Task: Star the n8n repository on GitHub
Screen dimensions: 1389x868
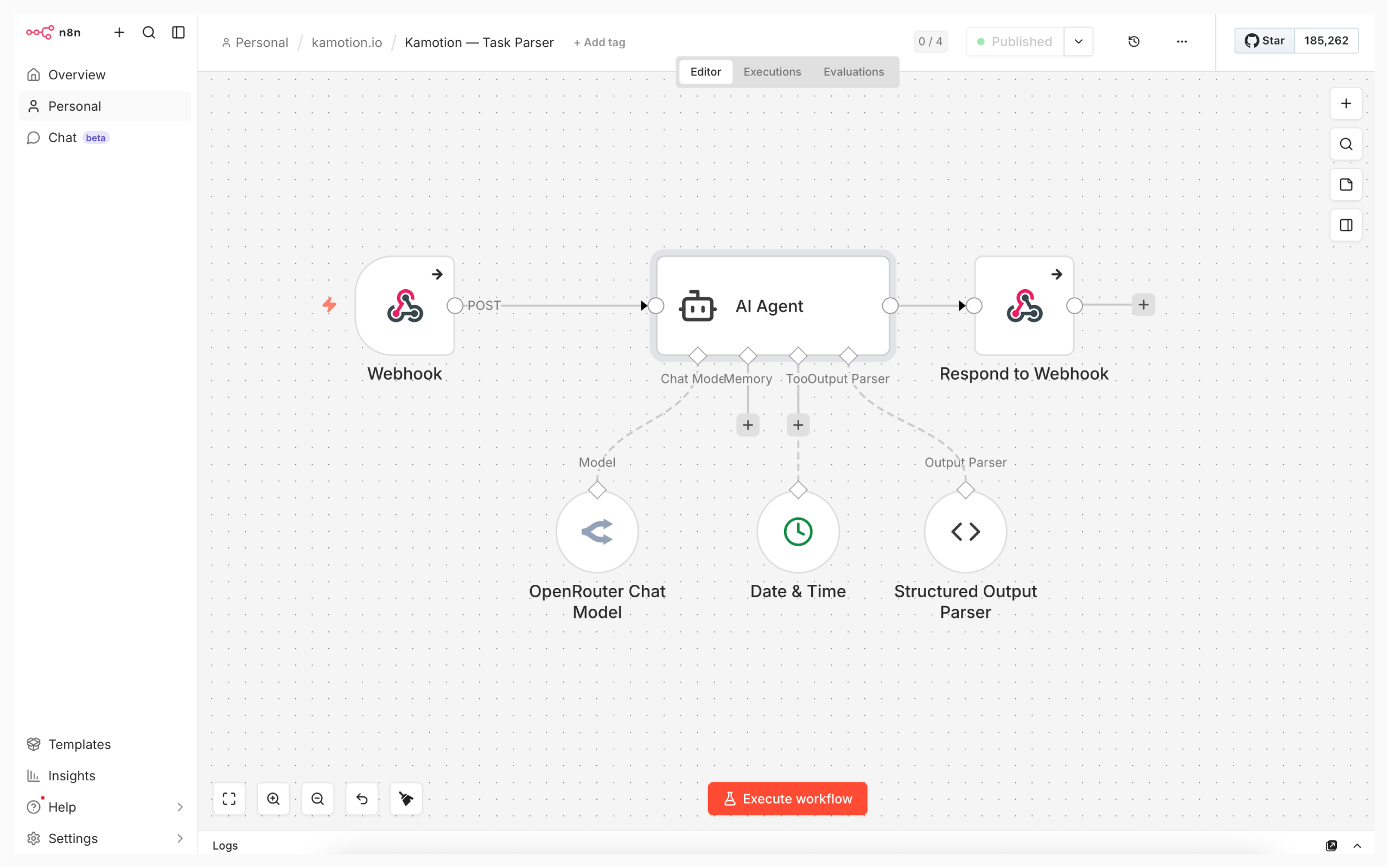Action: (x=1264, y=40)
